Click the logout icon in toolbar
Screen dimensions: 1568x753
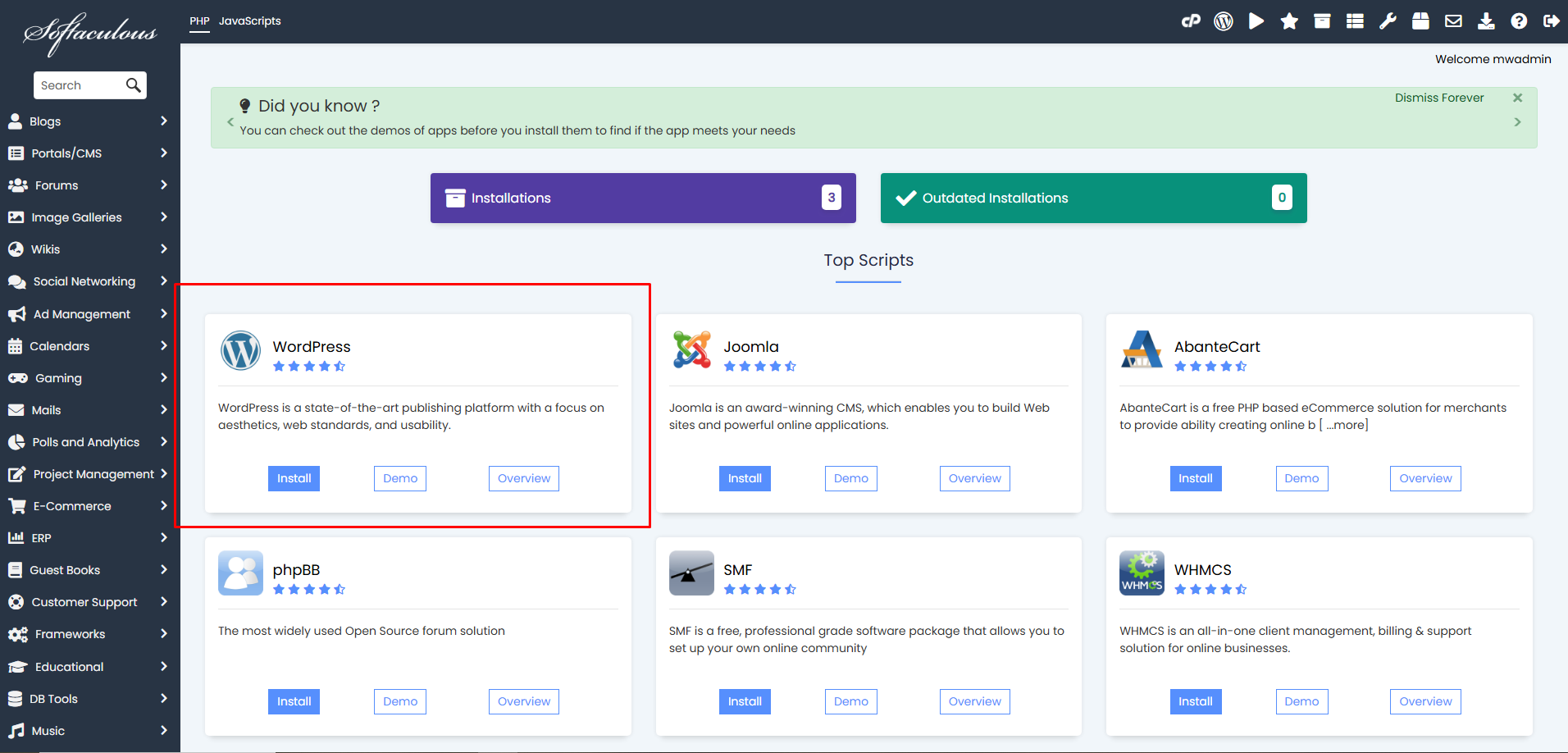[x=1551, y=21]
